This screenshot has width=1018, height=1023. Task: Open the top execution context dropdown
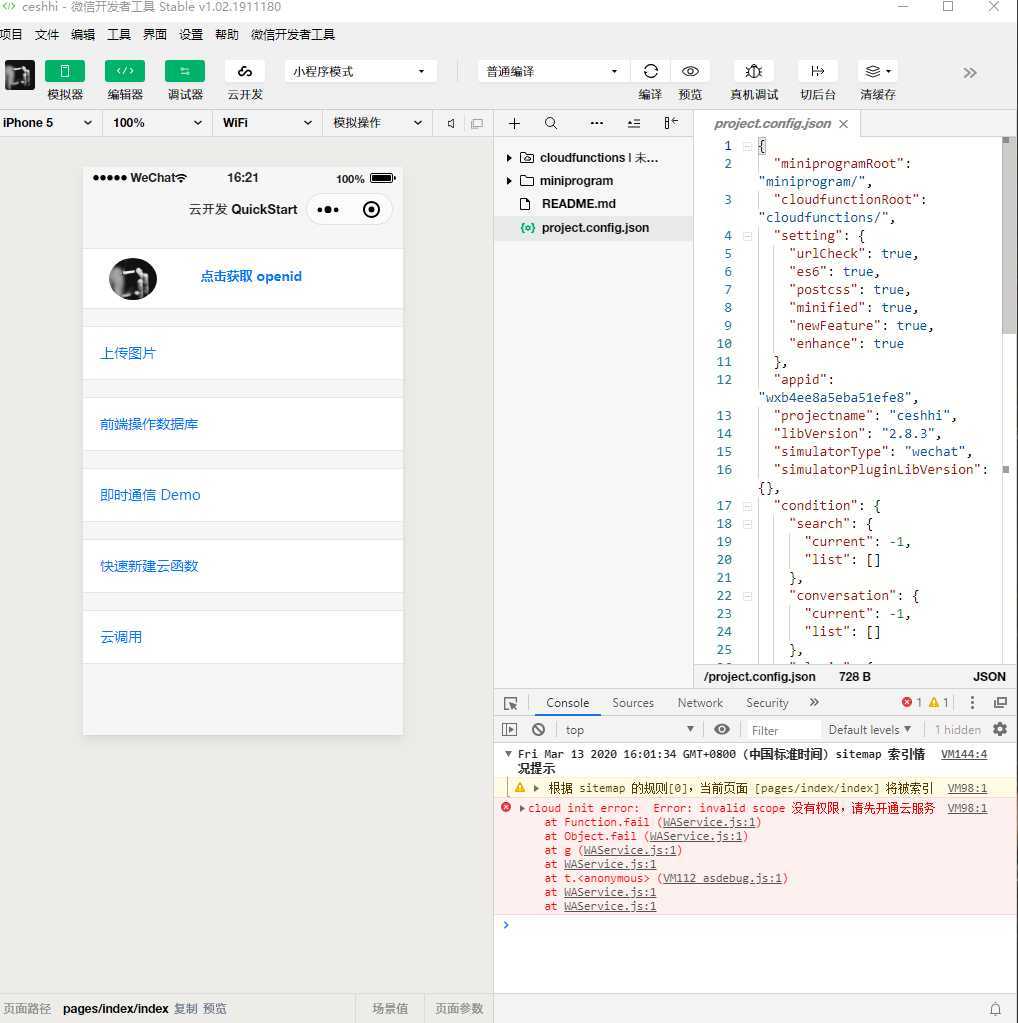pos(630,729)
